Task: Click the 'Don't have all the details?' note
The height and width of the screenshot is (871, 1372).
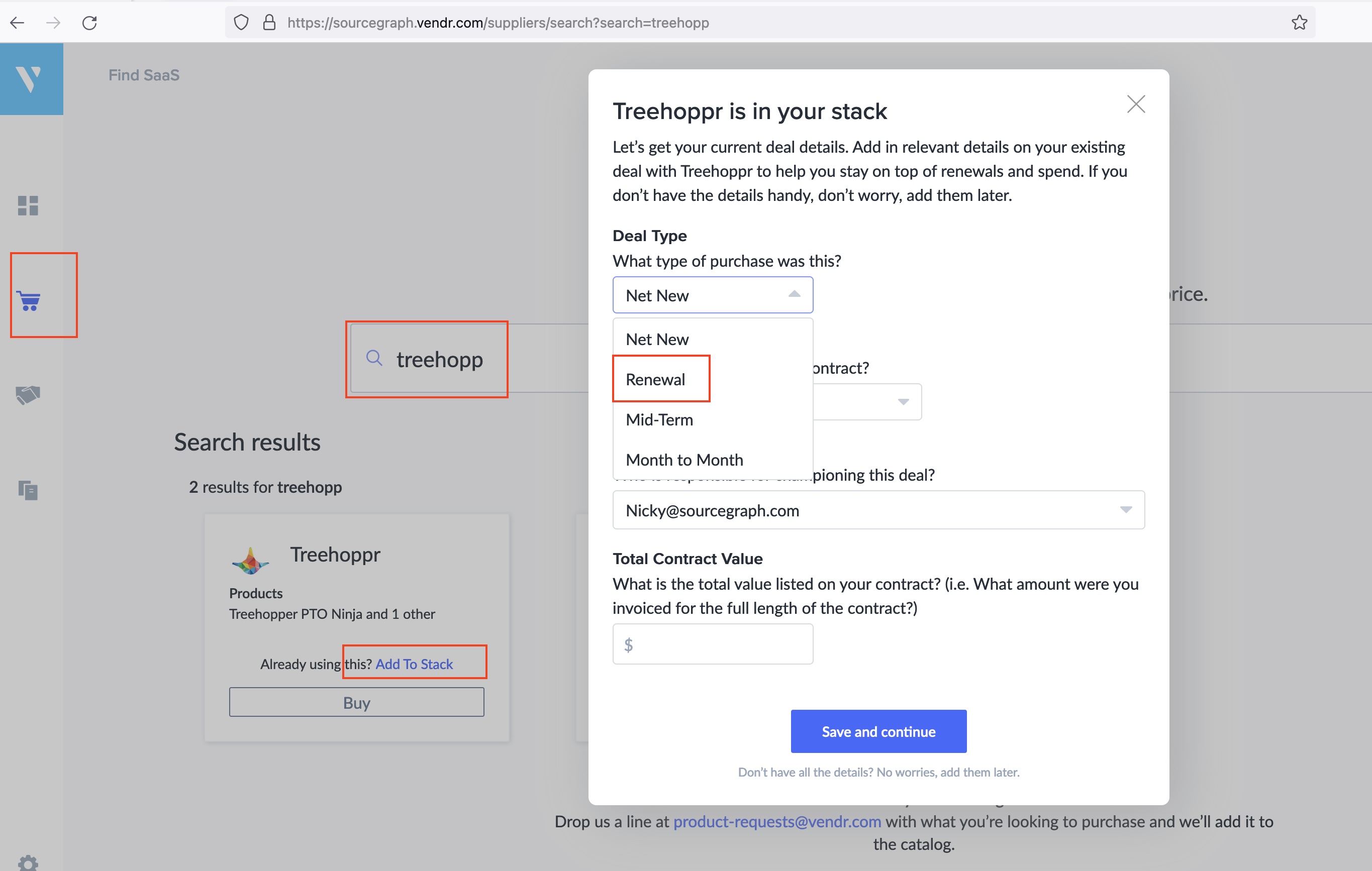Action: click(x=878, y=772)
